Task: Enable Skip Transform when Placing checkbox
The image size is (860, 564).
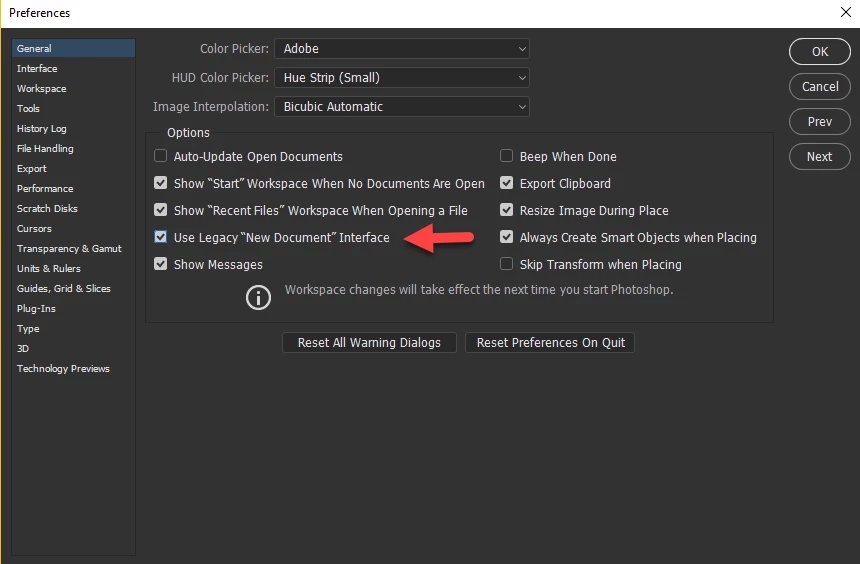Action: [506, 264]
